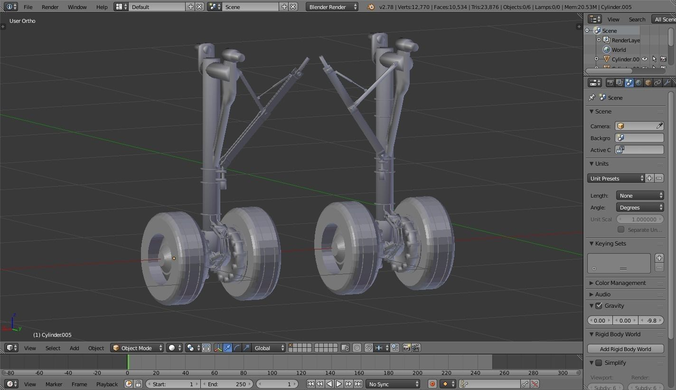Select the Object properties tab icon
This screenshot has width=676, height=390.
[x=648, y=83]
